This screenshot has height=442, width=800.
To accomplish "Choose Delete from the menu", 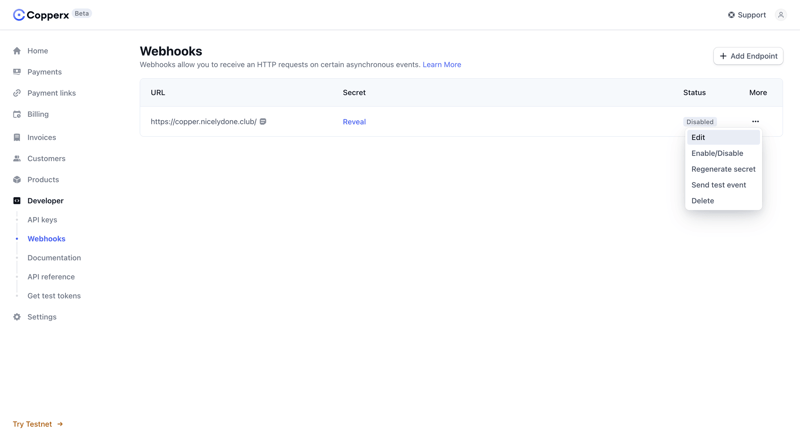I will tap(723, 201).
